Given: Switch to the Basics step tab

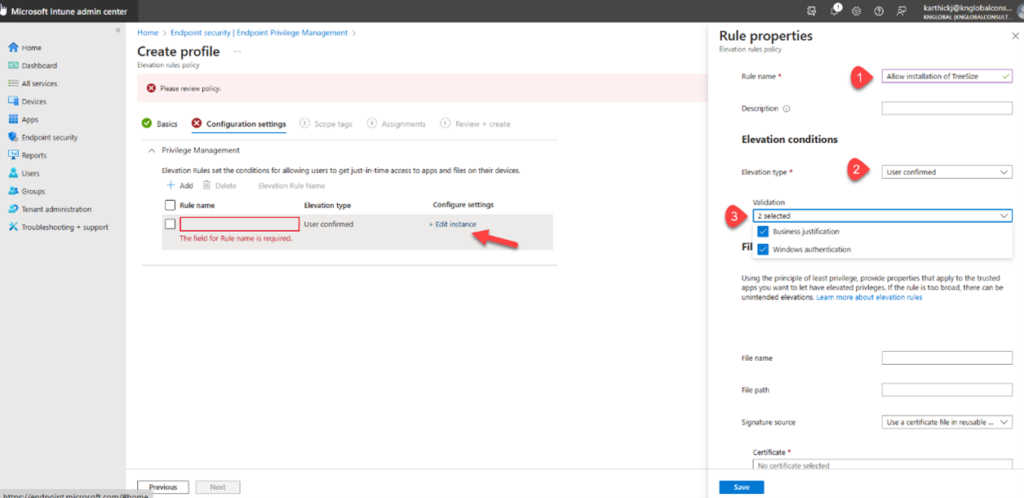Looking at the screenshot, I should click(160, 124).
